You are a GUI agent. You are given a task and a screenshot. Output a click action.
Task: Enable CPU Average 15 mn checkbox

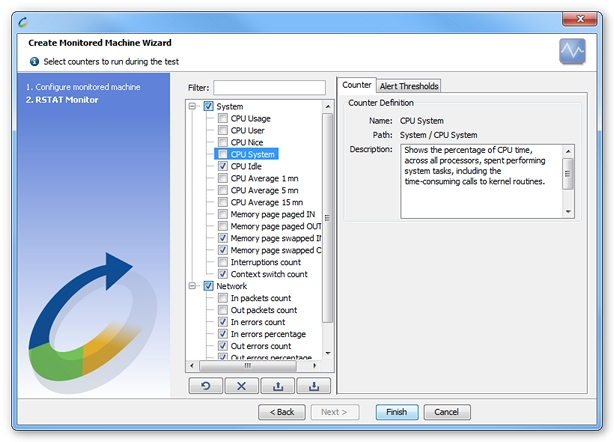[x=223, y=202]
